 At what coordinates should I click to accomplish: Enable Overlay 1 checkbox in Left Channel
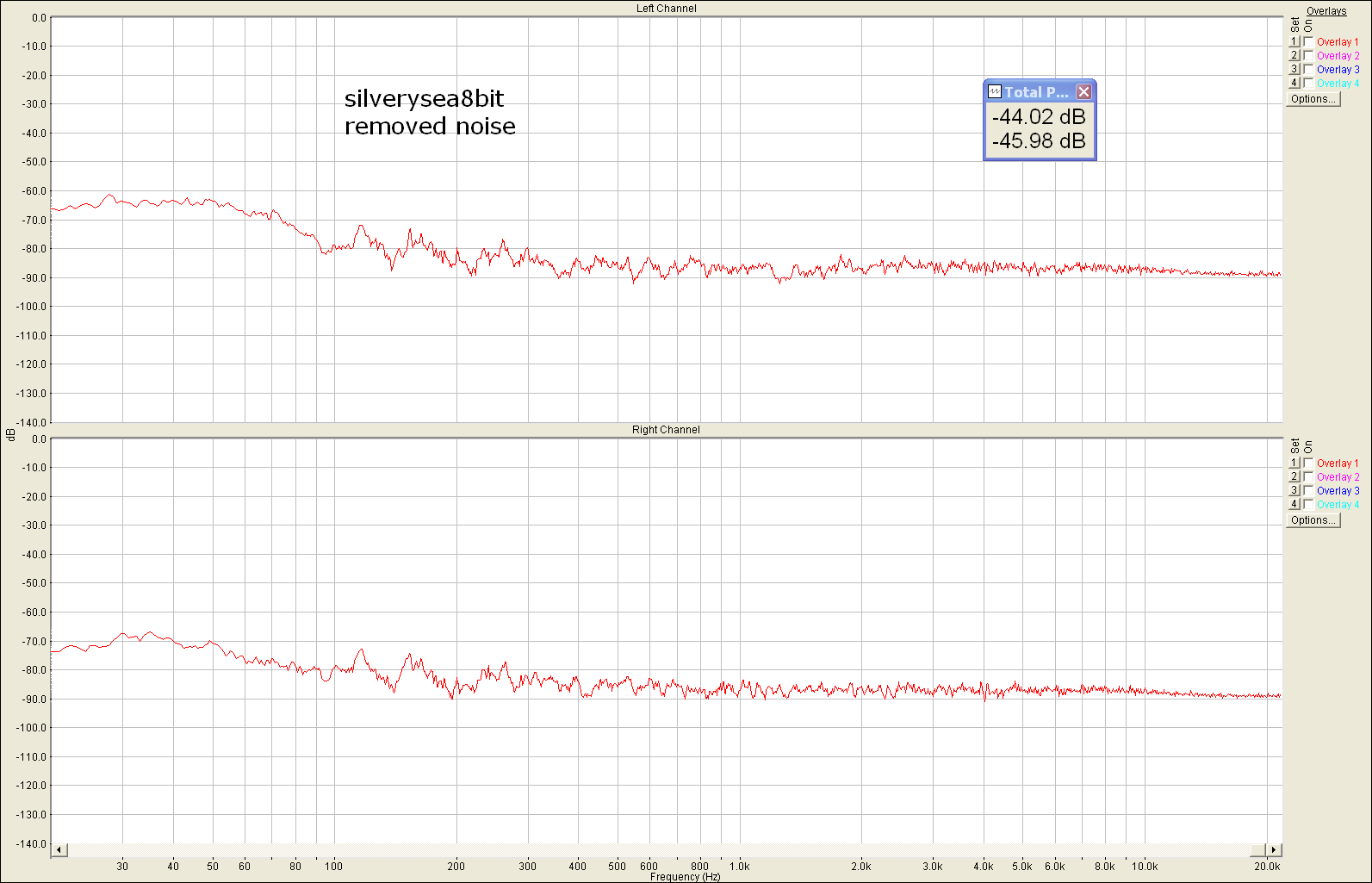pos(1309,41)
